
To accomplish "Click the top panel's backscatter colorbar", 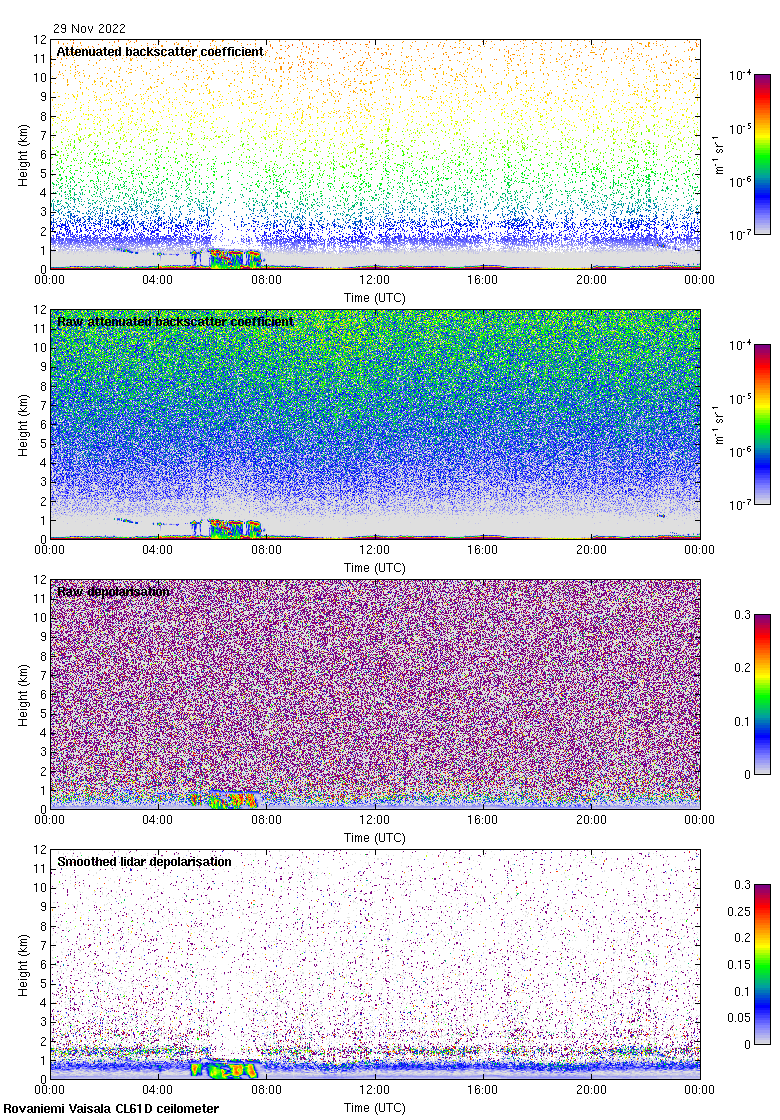I will coord(762,154).
